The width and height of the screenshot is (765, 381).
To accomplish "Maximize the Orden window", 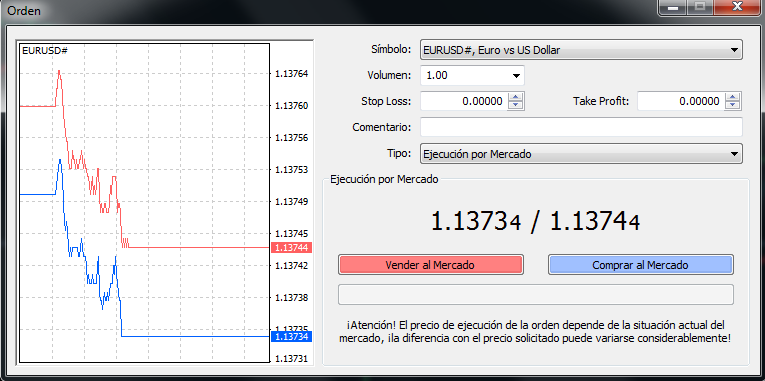I will pos(700,7).
